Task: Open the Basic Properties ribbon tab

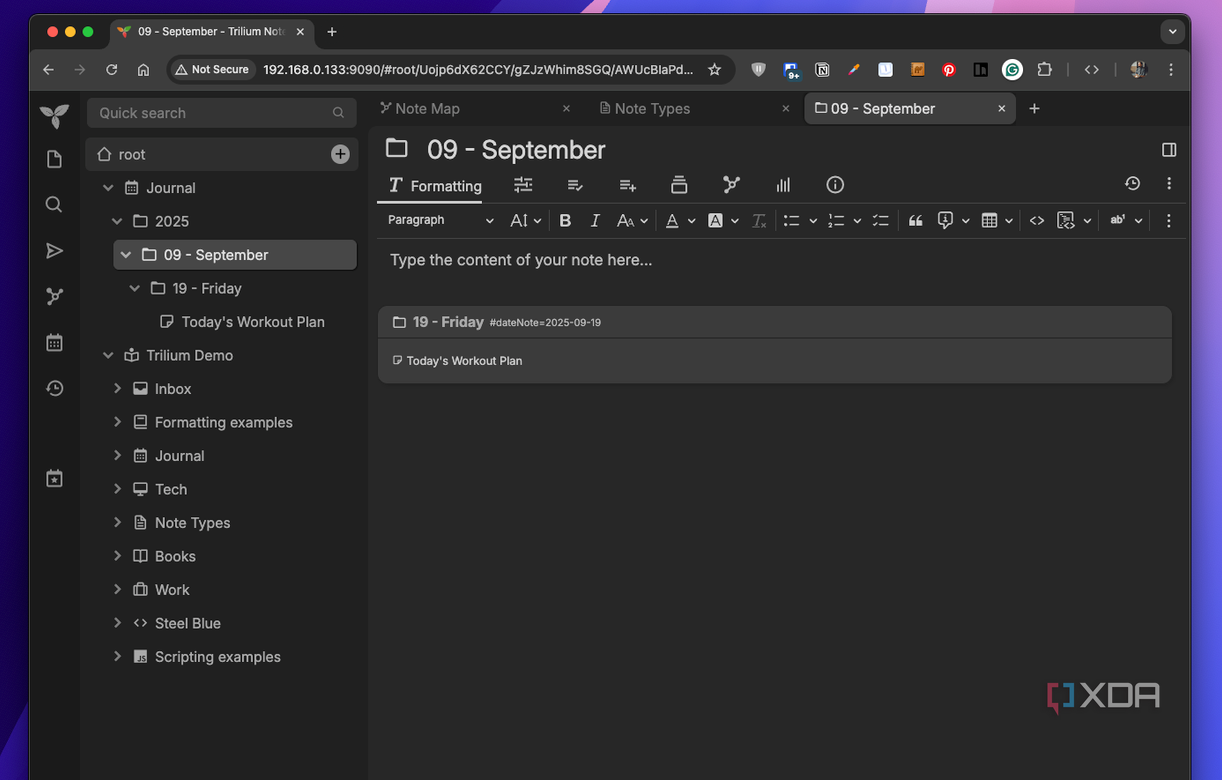Action: (x=523, y=185)
